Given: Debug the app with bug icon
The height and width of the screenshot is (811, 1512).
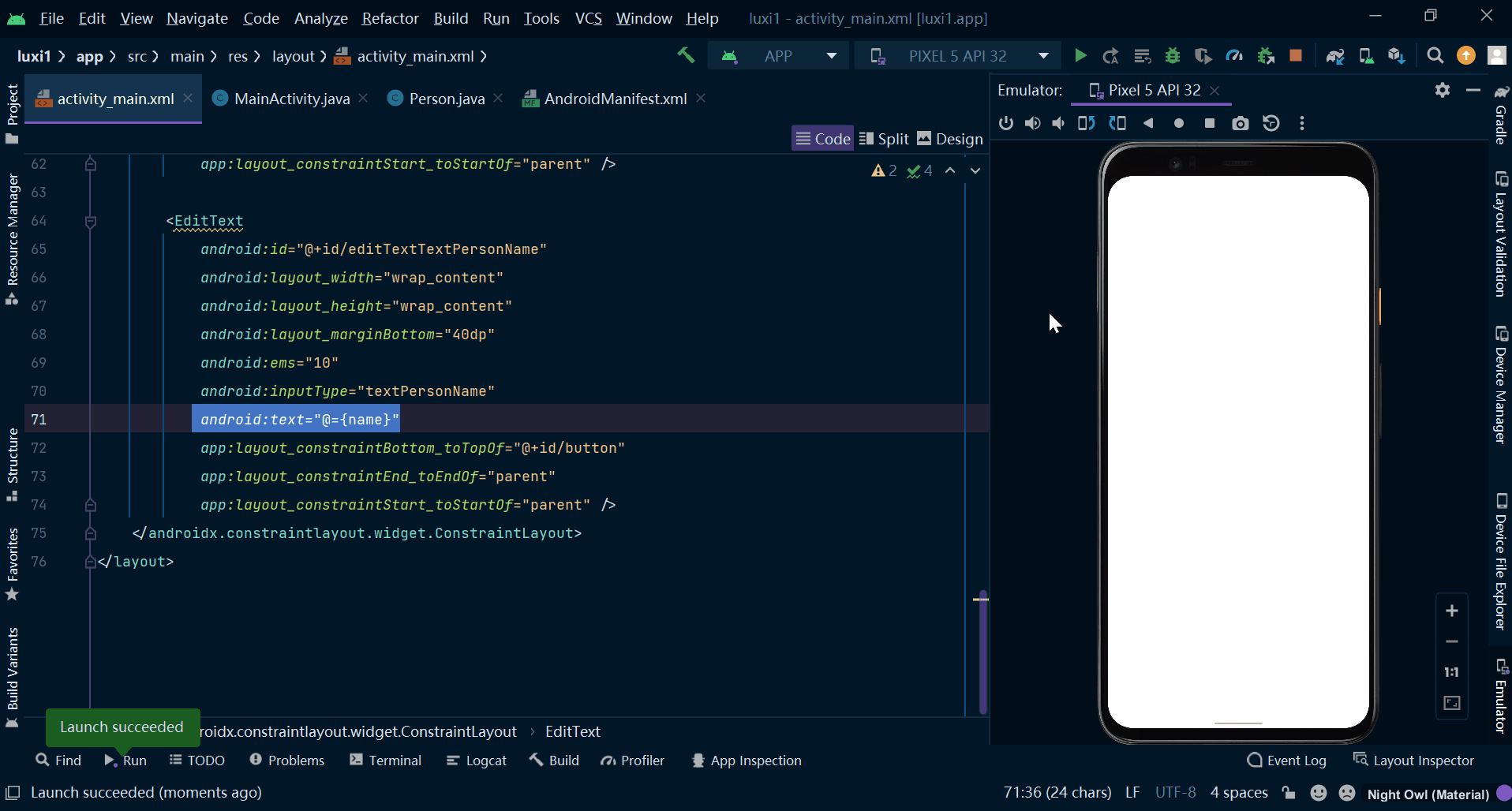Looking at the screenshot, I should point(1173,55).
